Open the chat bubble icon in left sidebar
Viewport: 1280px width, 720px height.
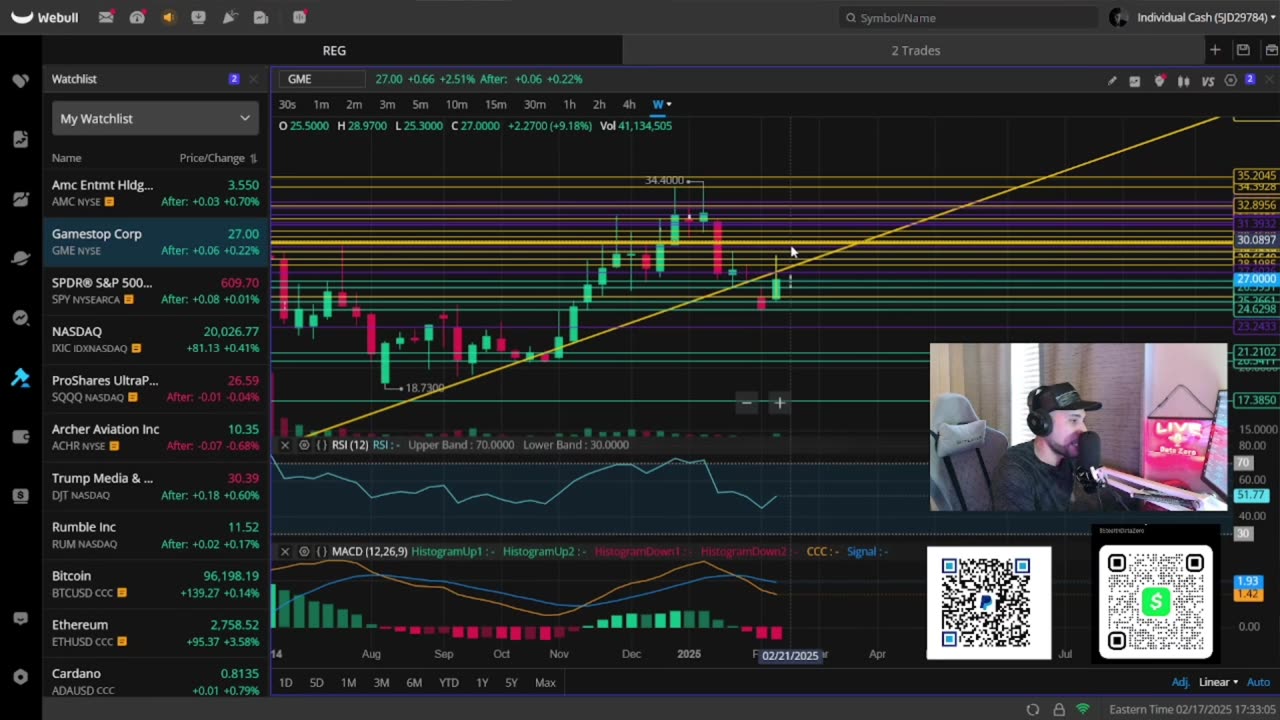(20, 619)
